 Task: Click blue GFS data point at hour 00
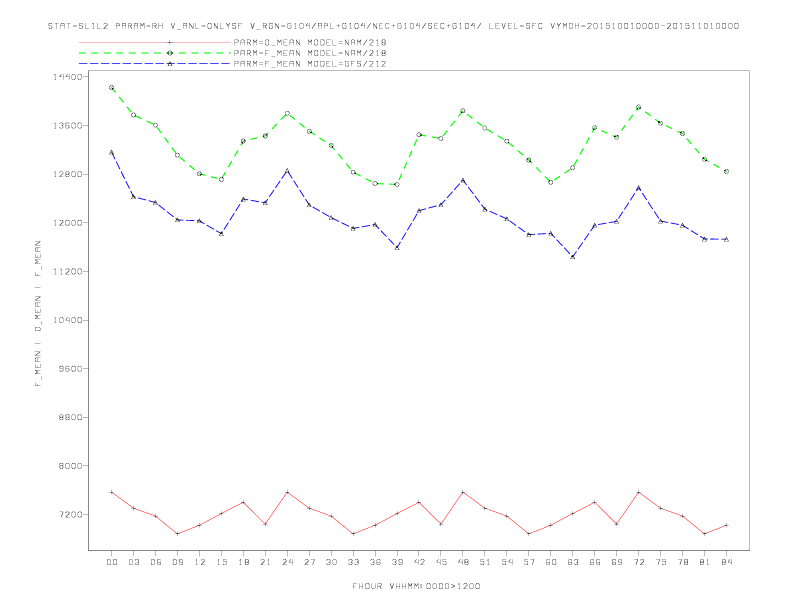tap(112, 152)
